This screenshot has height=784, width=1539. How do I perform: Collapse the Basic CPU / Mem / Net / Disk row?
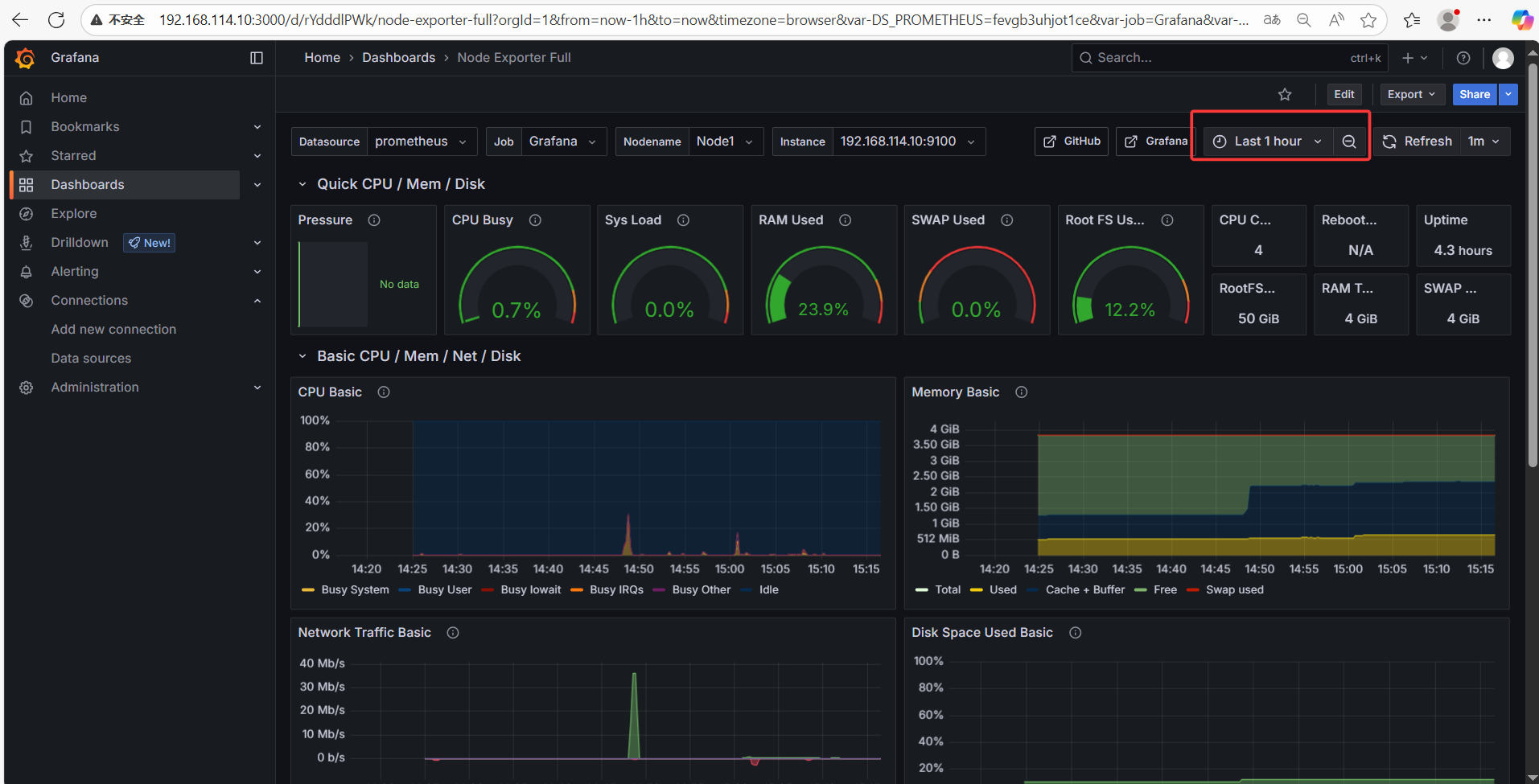(302, 356)
